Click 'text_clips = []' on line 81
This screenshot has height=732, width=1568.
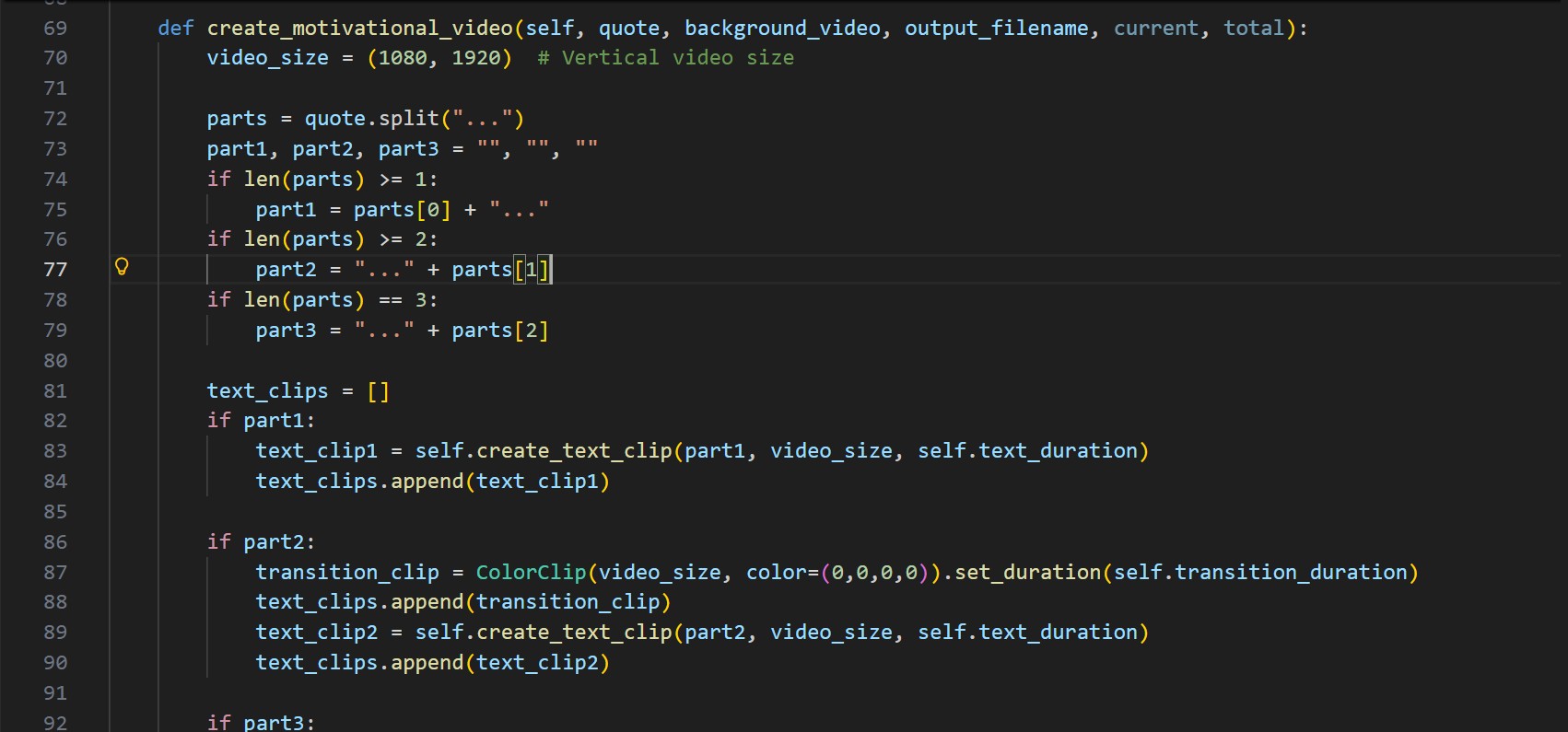coord(298,391)
